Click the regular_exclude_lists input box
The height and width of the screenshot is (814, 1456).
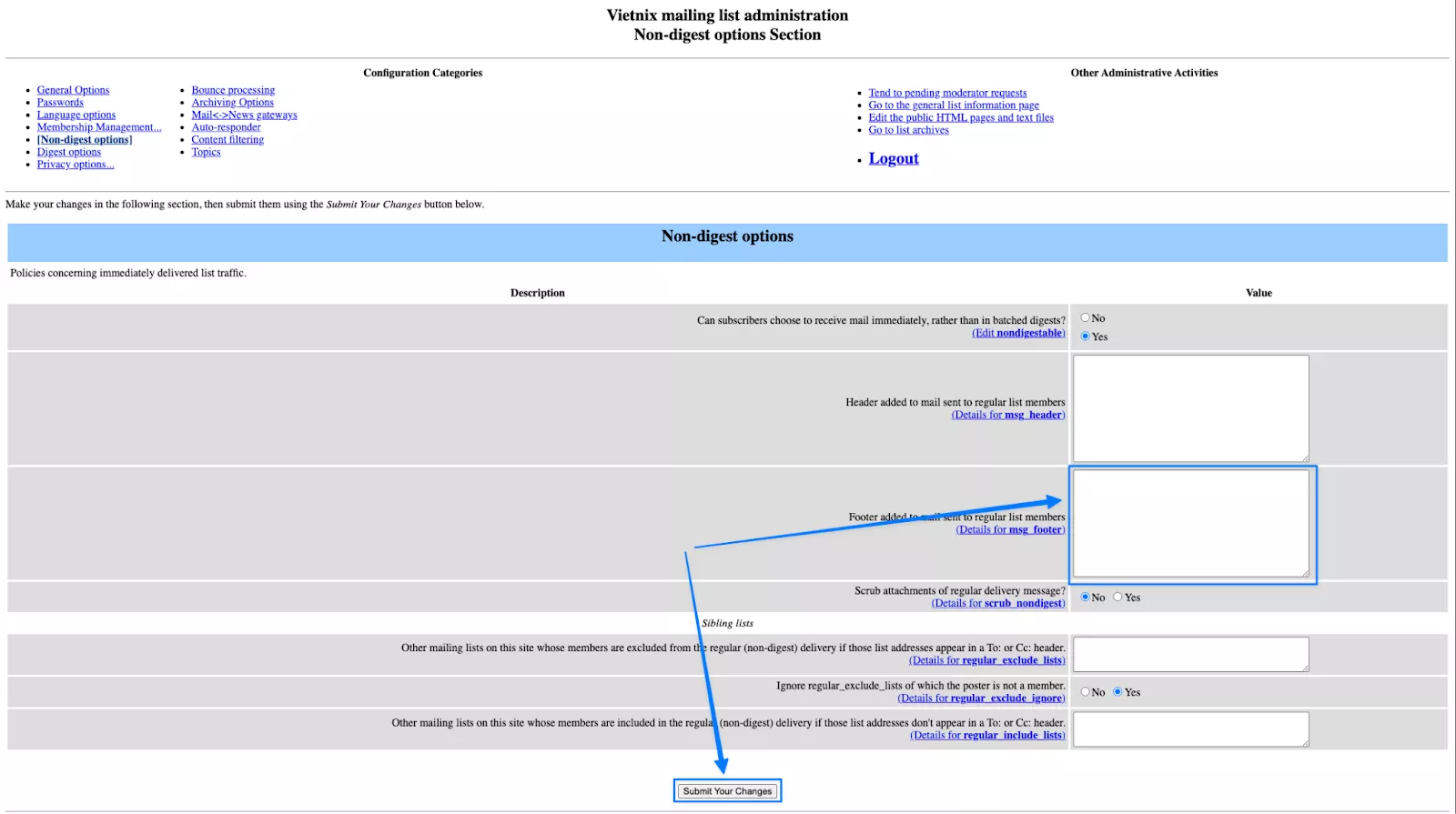coord(1190,654)
